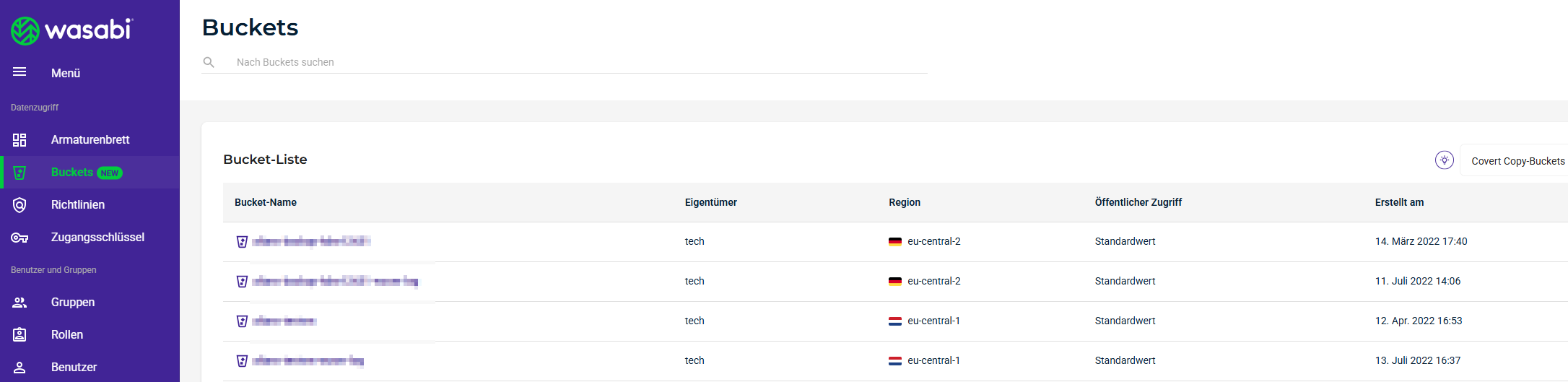Sort by Bucket-Name column header
The width and height of the screenshot is (1568, 382).
point(266,202)
